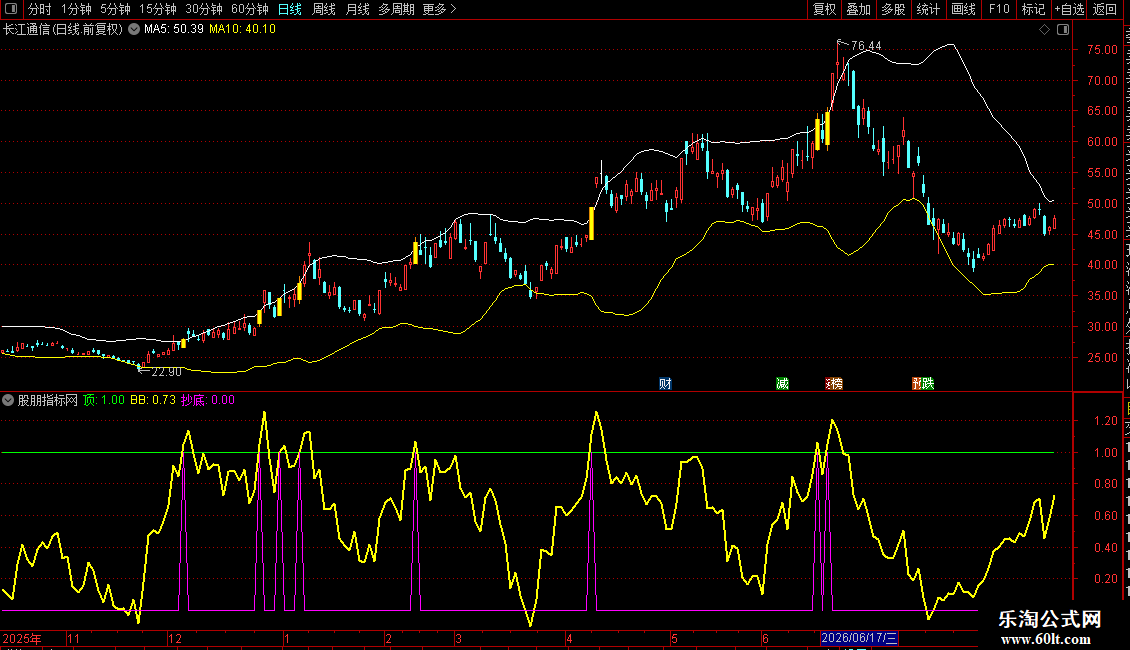Click the 股朋指标网 indicator name
Screen dimensions: 1130x650
[x=48, y=400]
